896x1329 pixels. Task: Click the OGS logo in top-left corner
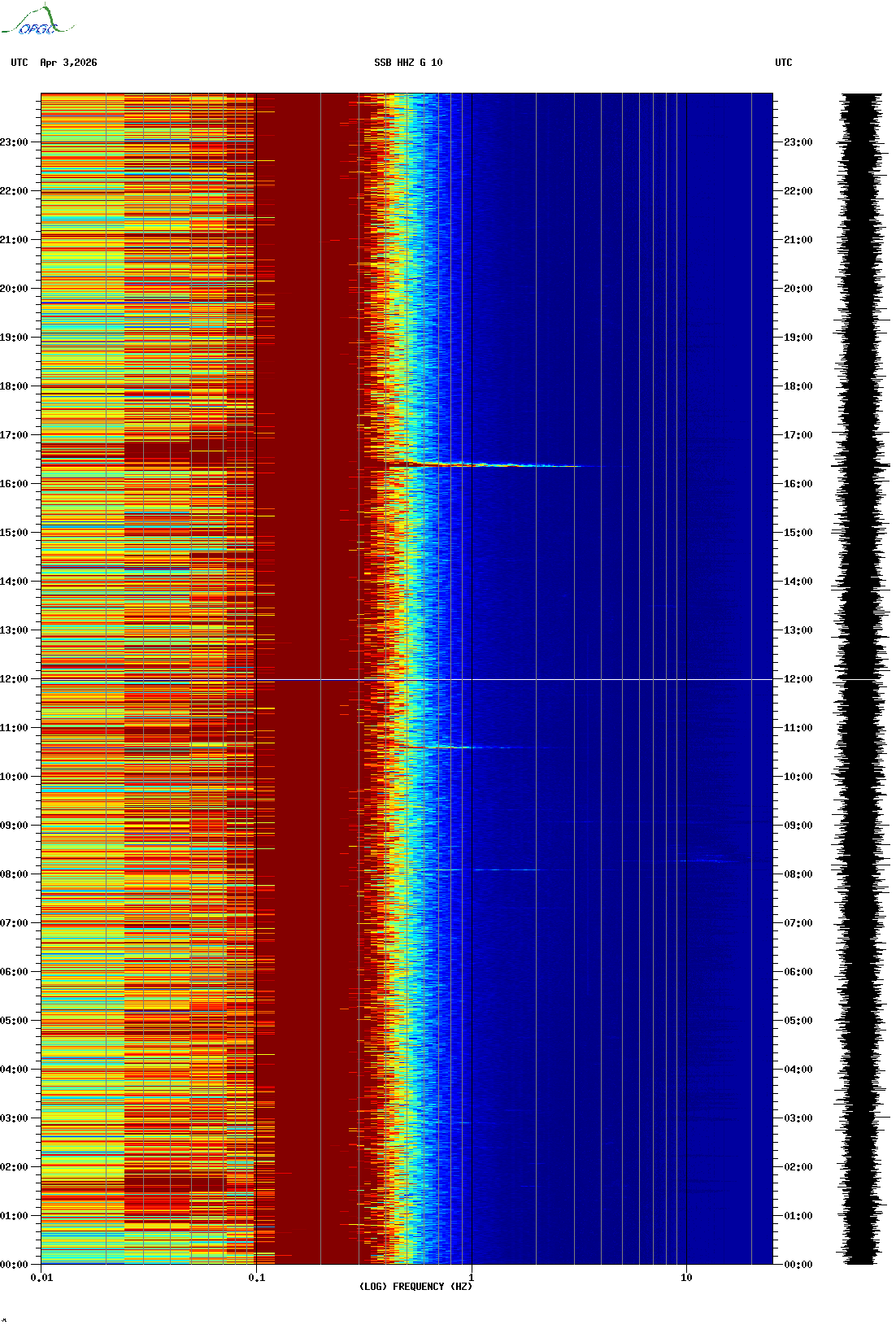pyautogui.click(x=37, y=21)
